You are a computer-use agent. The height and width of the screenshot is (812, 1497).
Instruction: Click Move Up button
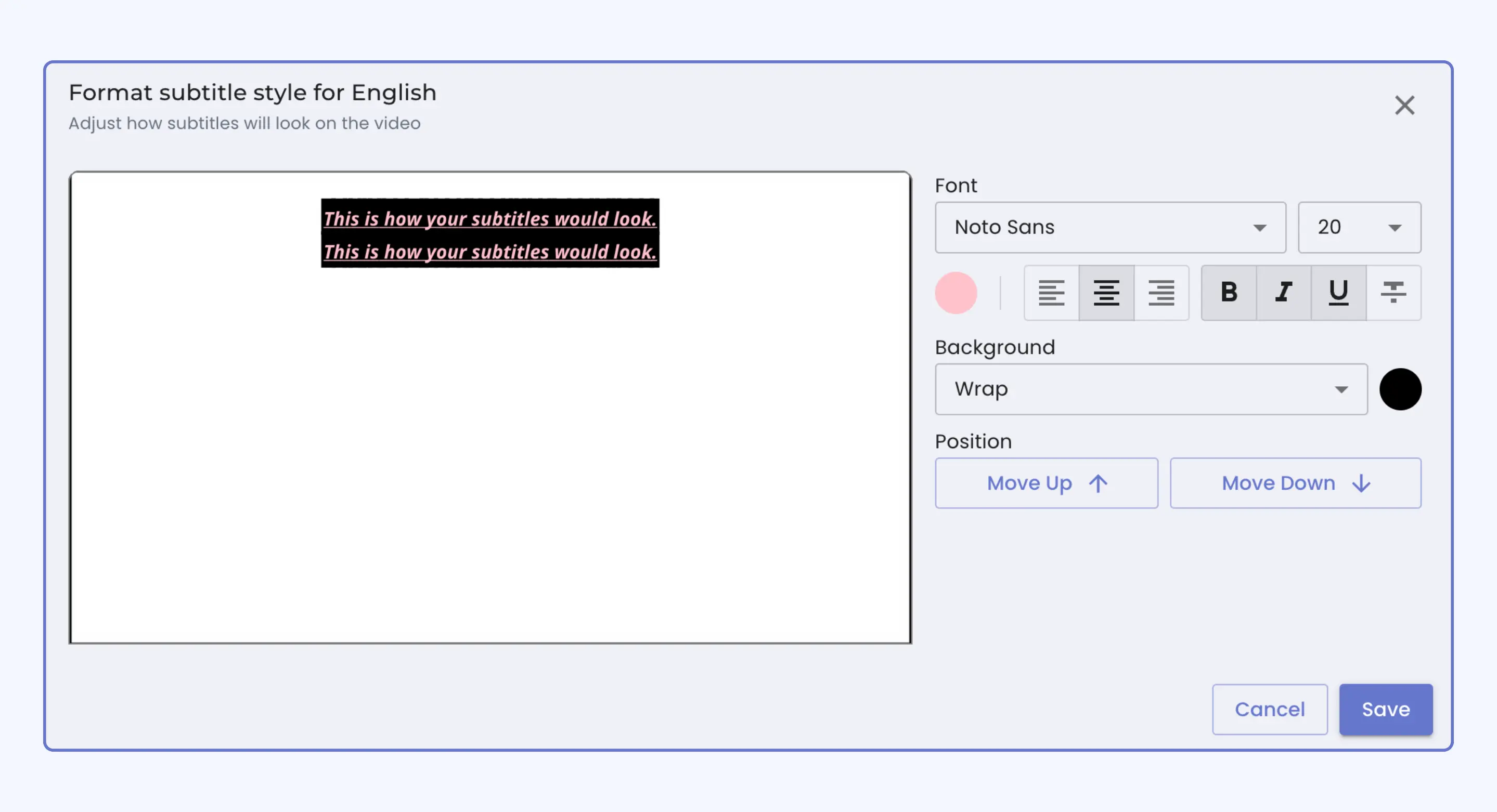click(1047, 483)
